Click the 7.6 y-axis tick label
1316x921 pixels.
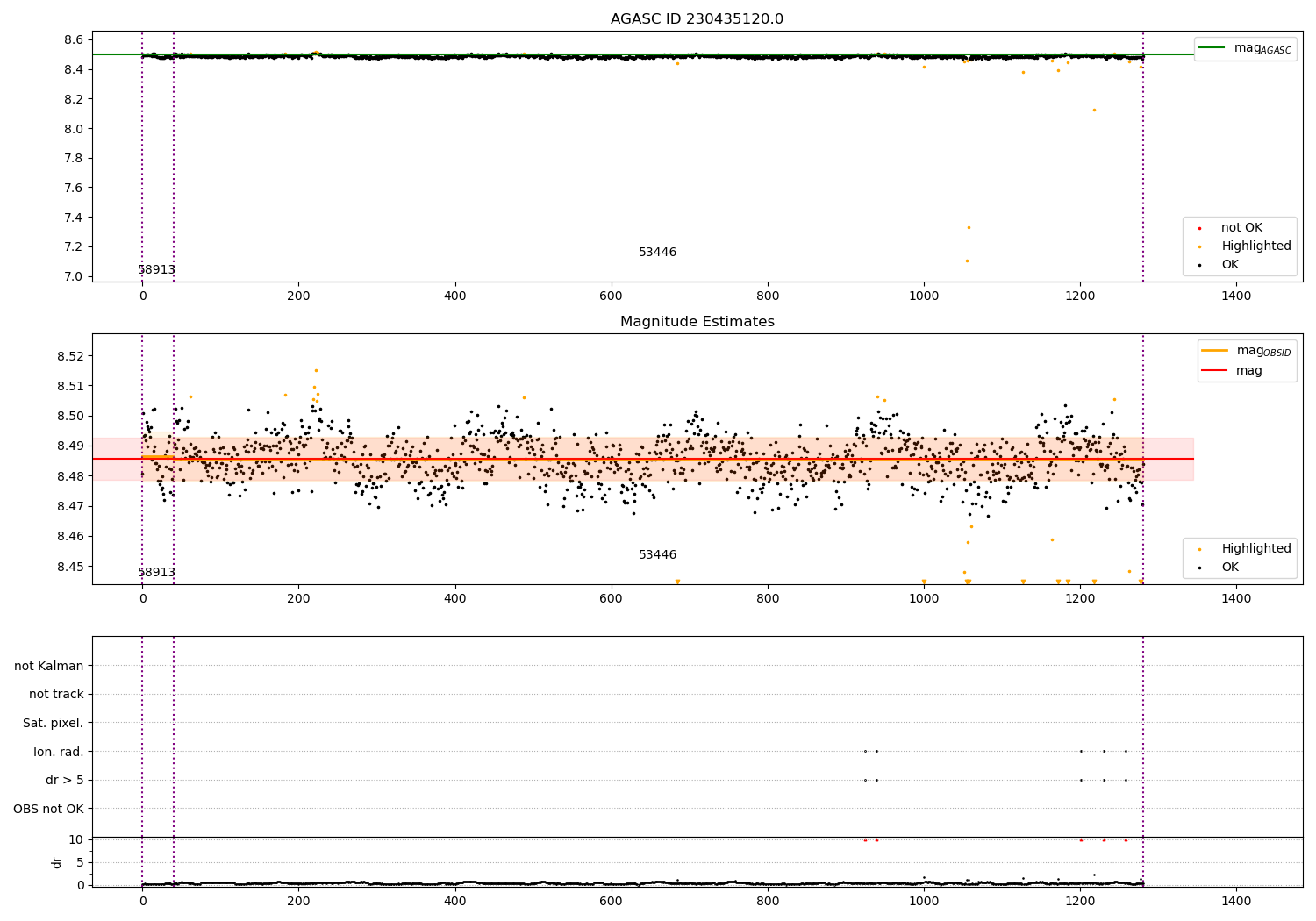[75, 188]
